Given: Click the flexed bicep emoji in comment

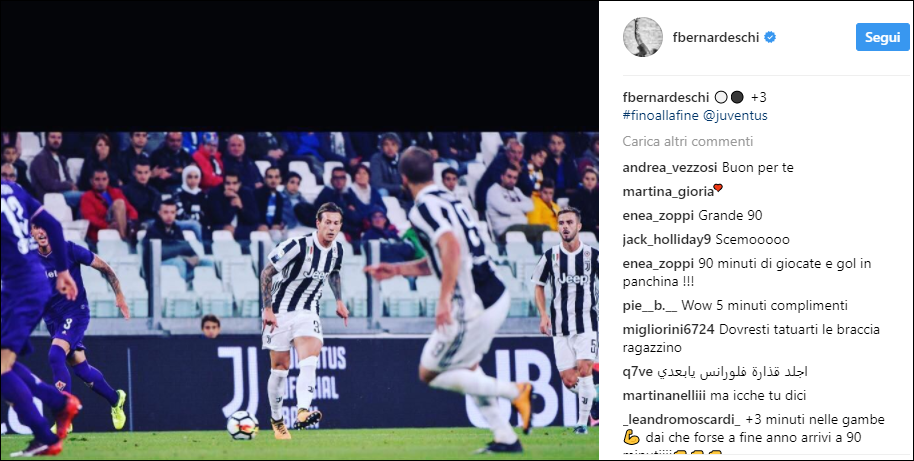Looking at the screenshot, I should click(x=632, y=438).
